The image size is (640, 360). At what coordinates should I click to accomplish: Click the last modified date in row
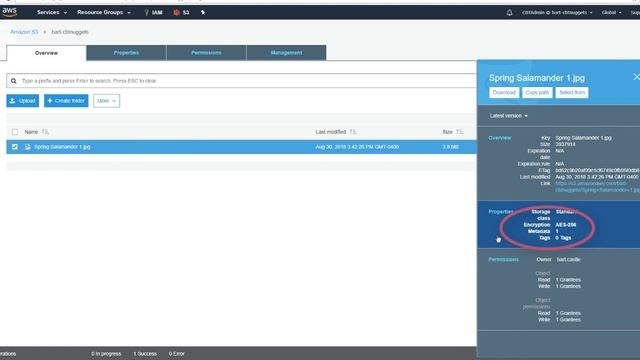click(x=357, y=147)
